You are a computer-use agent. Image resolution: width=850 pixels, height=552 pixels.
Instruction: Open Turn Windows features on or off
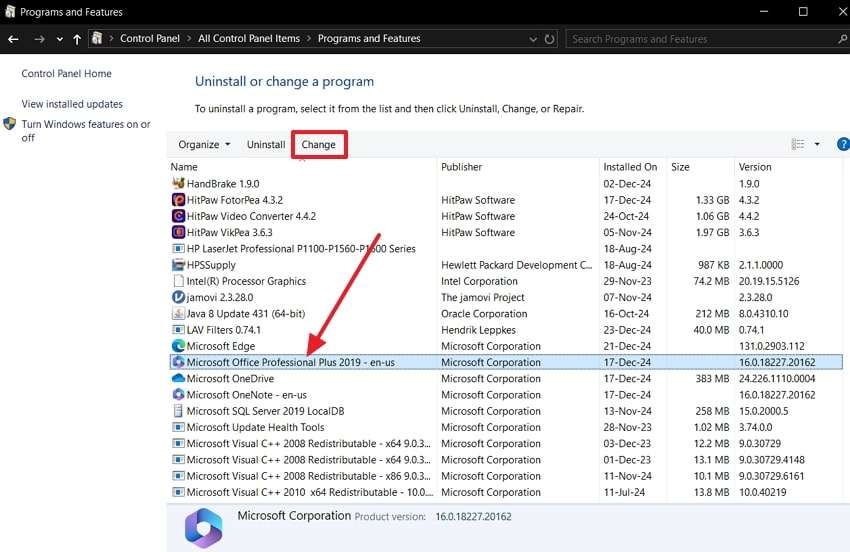86,131
